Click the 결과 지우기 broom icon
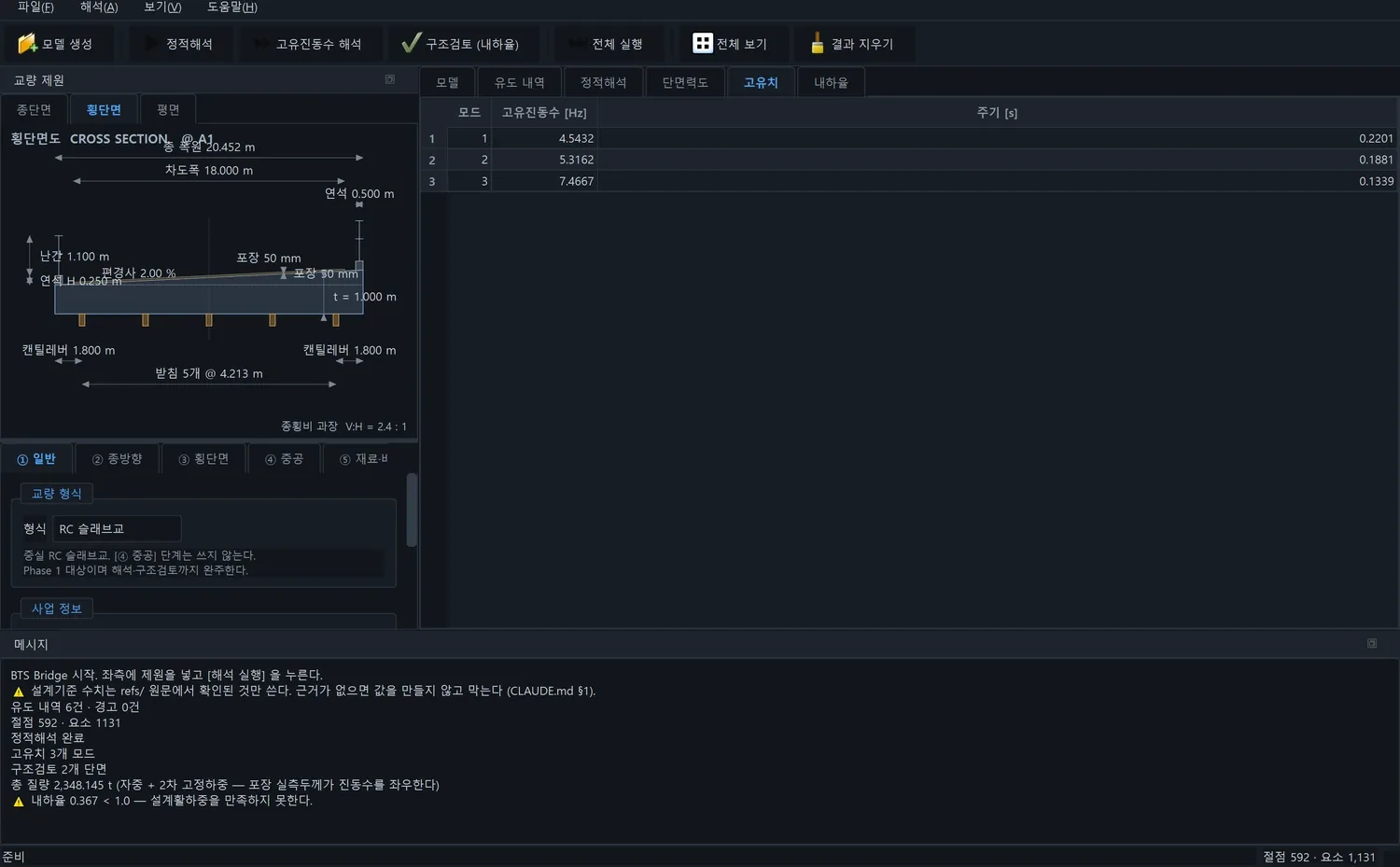The width and height of the screenshot is (1400, 867). point(817,44)
